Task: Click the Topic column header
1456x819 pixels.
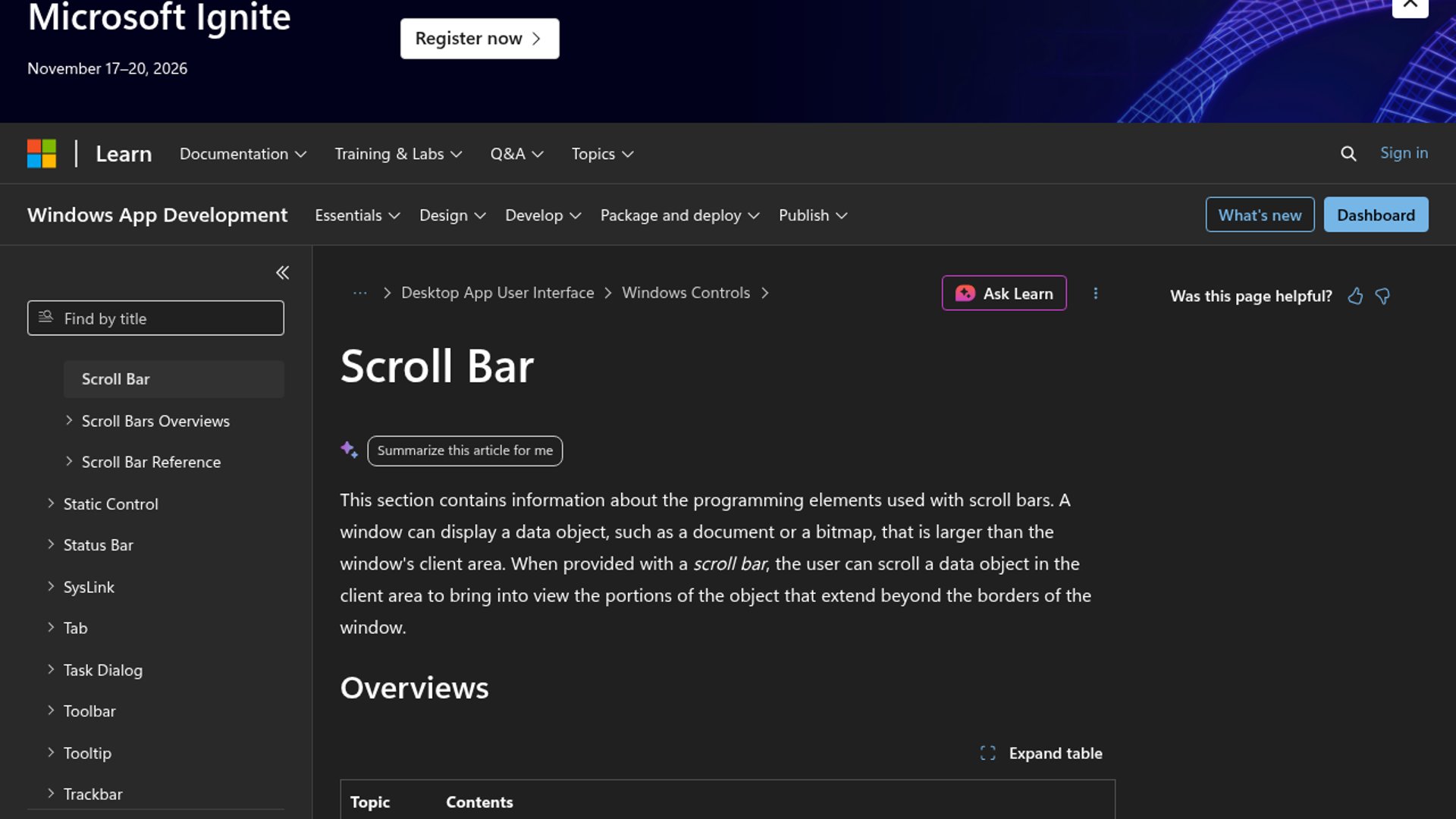Action: [370, 802]
